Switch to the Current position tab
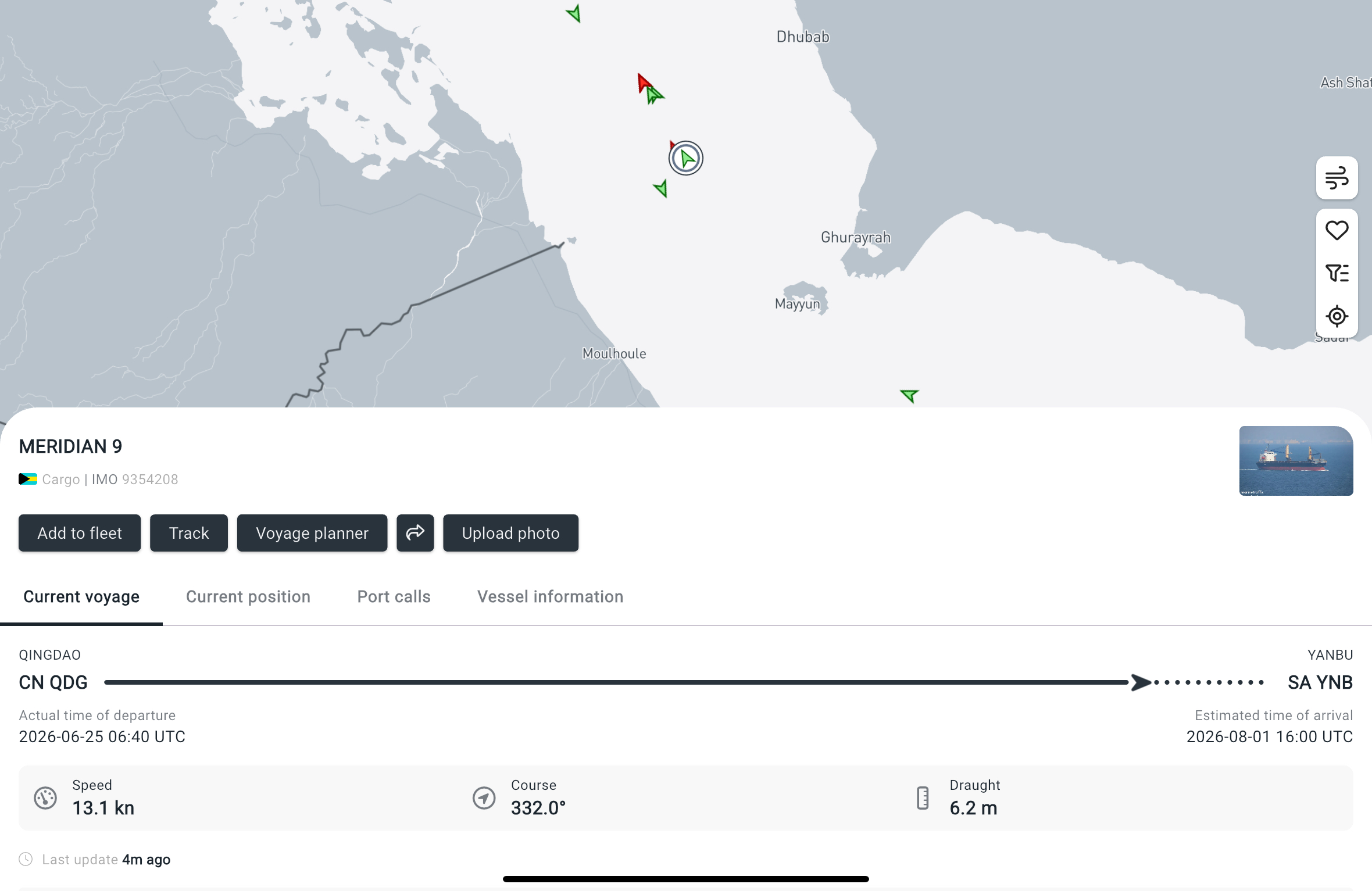 click(248, 597)
